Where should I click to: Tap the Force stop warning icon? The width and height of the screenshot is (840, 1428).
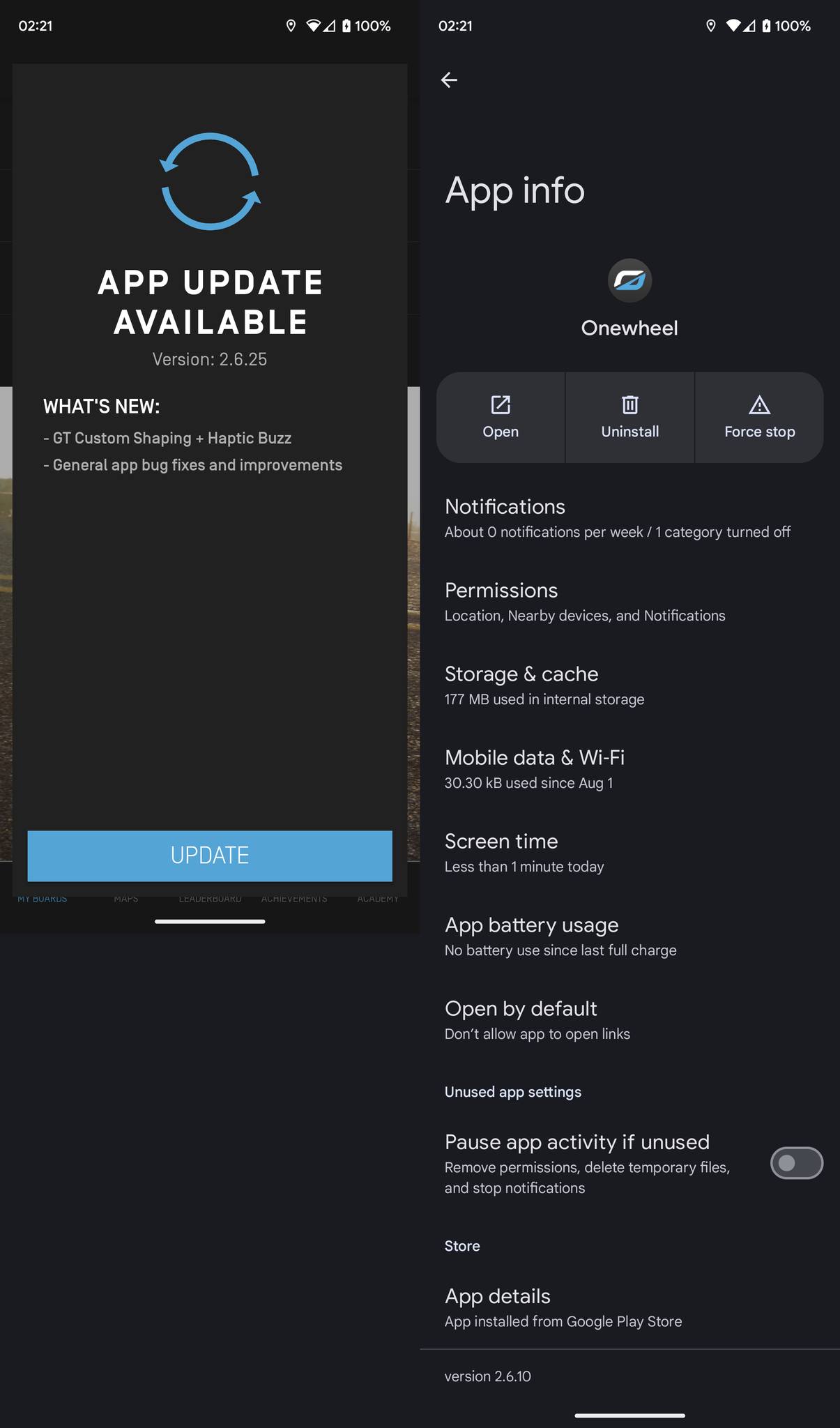tap(759, 405)
